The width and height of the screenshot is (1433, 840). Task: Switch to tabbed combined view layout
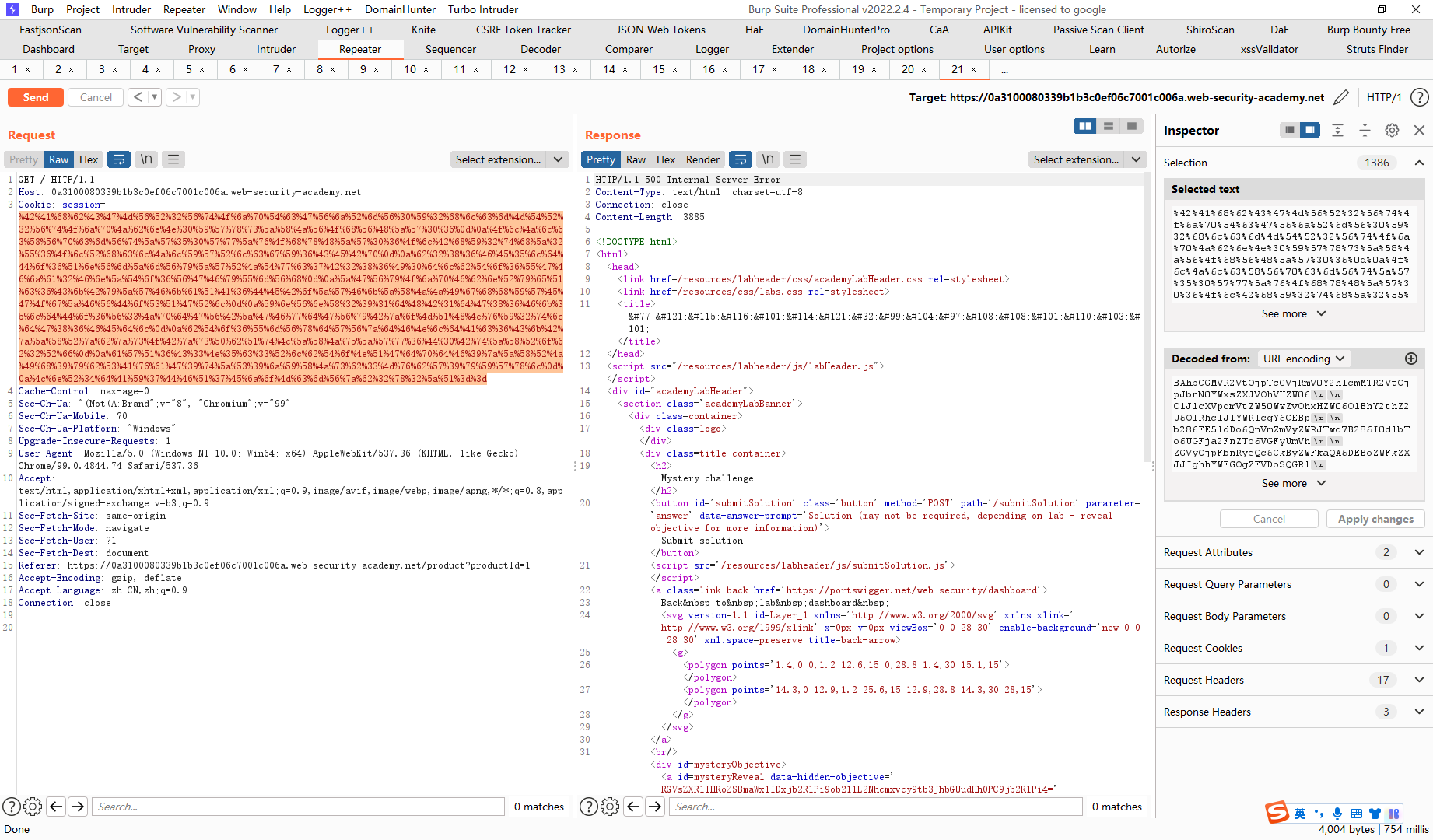(1132, 126)
